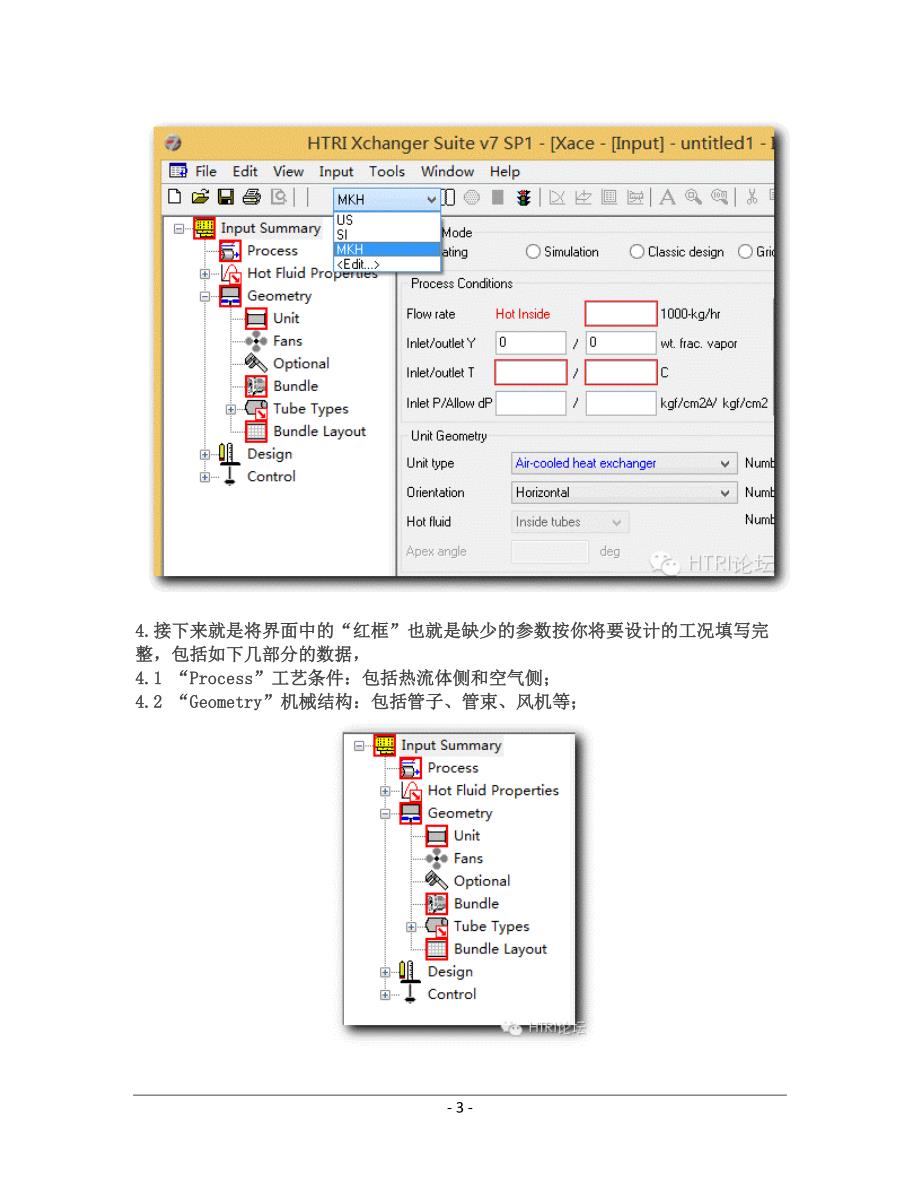Open the Tools menu

point(387,172)
